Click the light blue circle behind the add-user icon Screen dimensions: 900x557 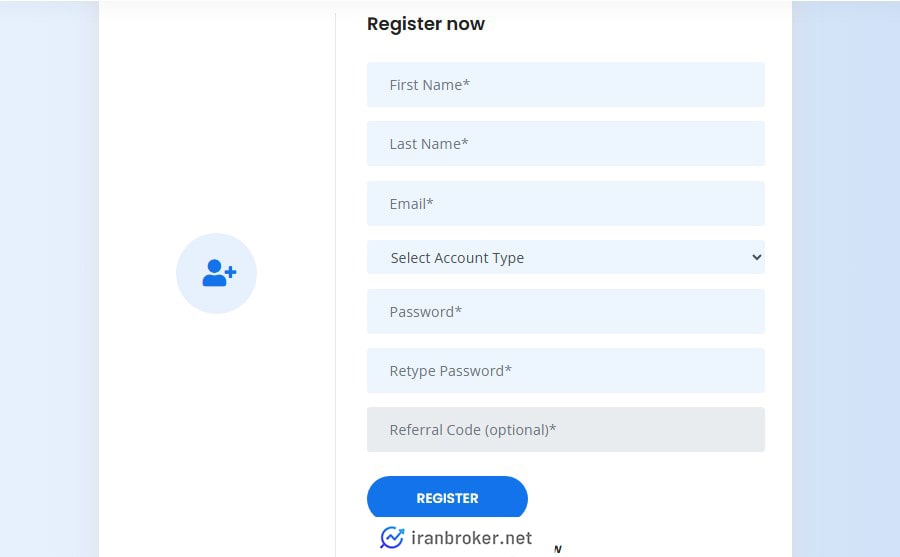tap(216, 273)
